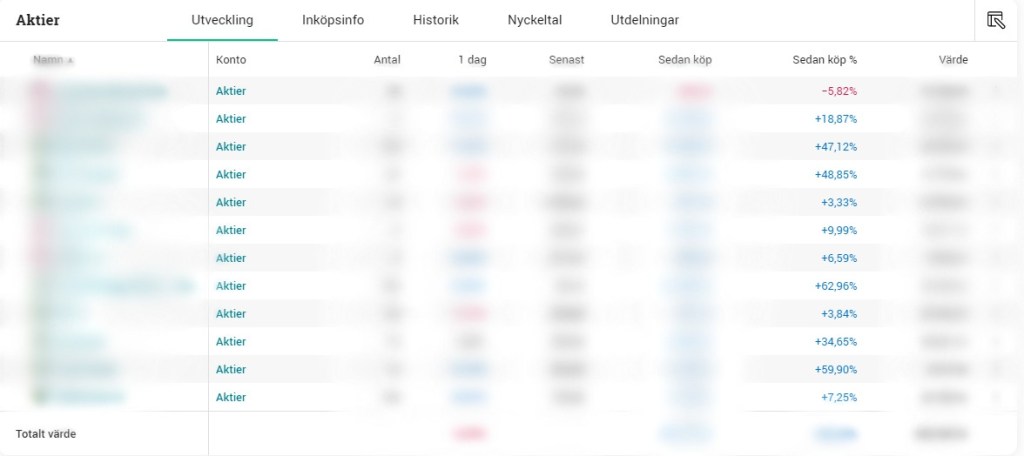Sort by the Senast column header
This screenshot has width=1024, height=456.
tap(566, 60)
